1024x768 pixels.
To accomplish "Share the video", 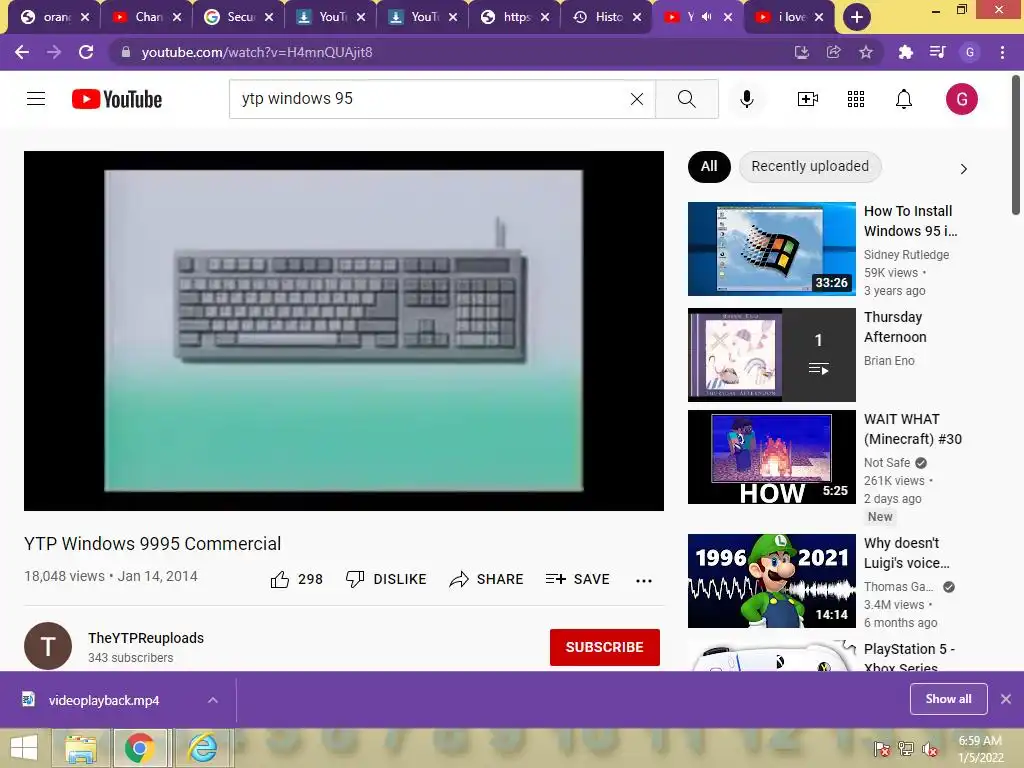I will pyautogui.click(x=487, y=579).
